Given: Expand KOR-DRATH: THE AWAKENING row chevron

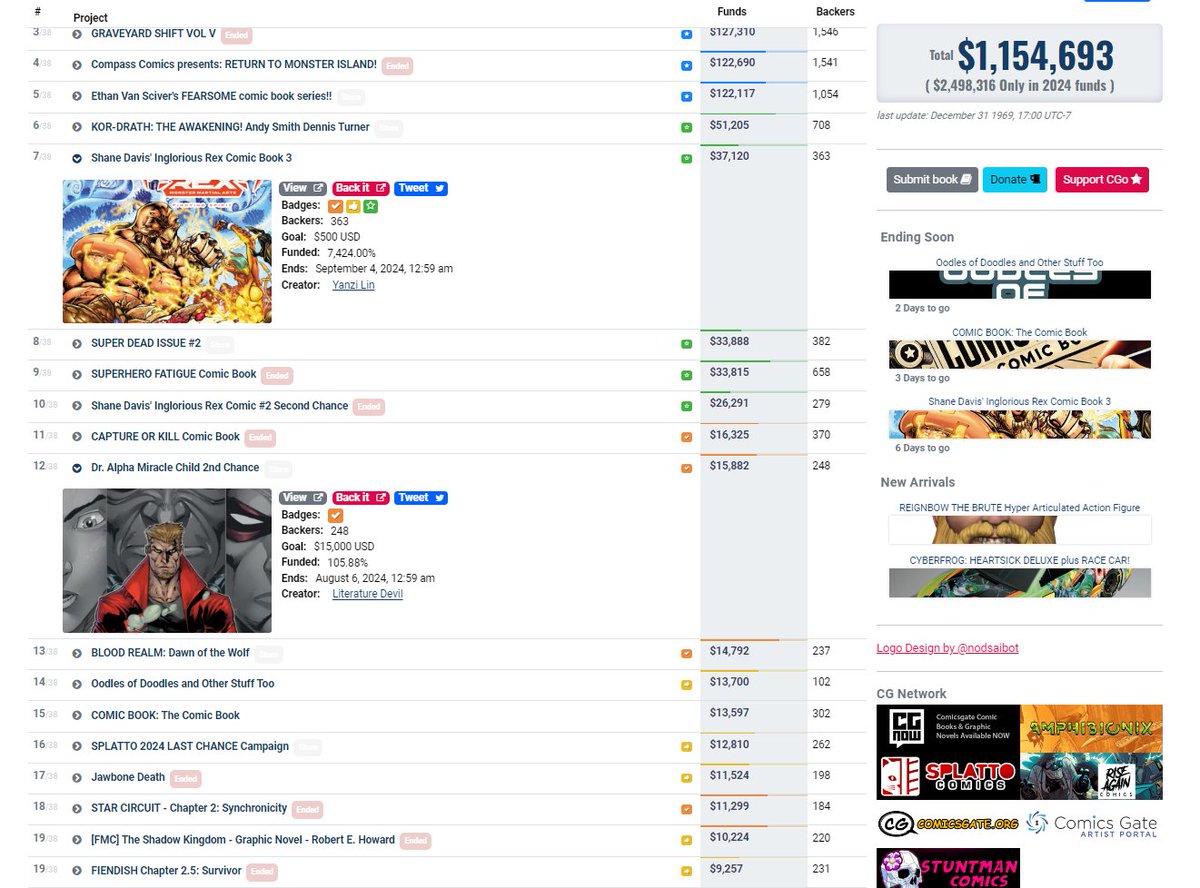Looking at the screenshot, I should (x=77, y=127).
